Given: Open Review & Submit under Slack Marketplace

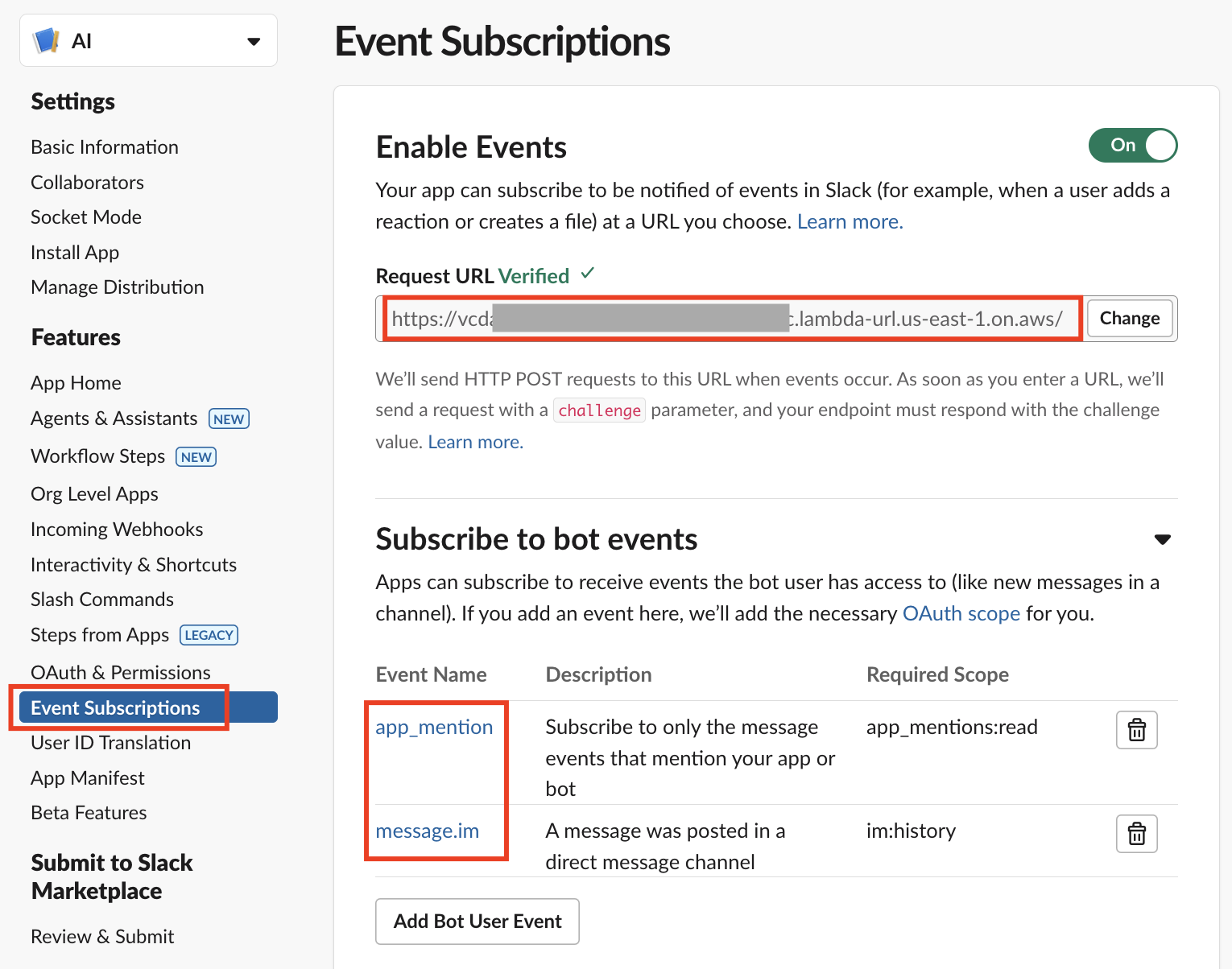Looking at the screenshot, I should pyautogui.click(x=101, y=936).
